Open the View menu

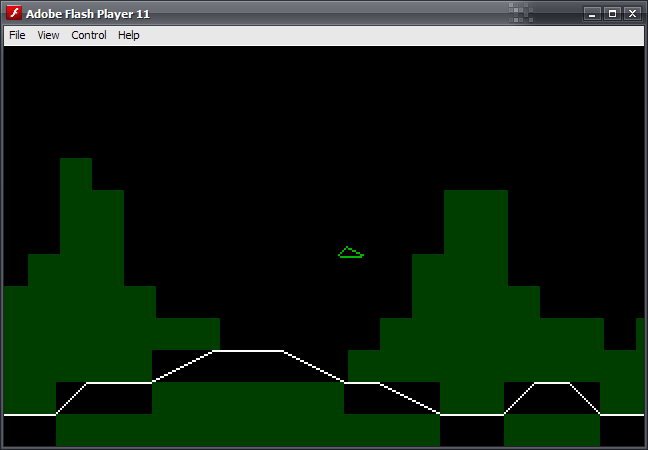tap(48, 35)
